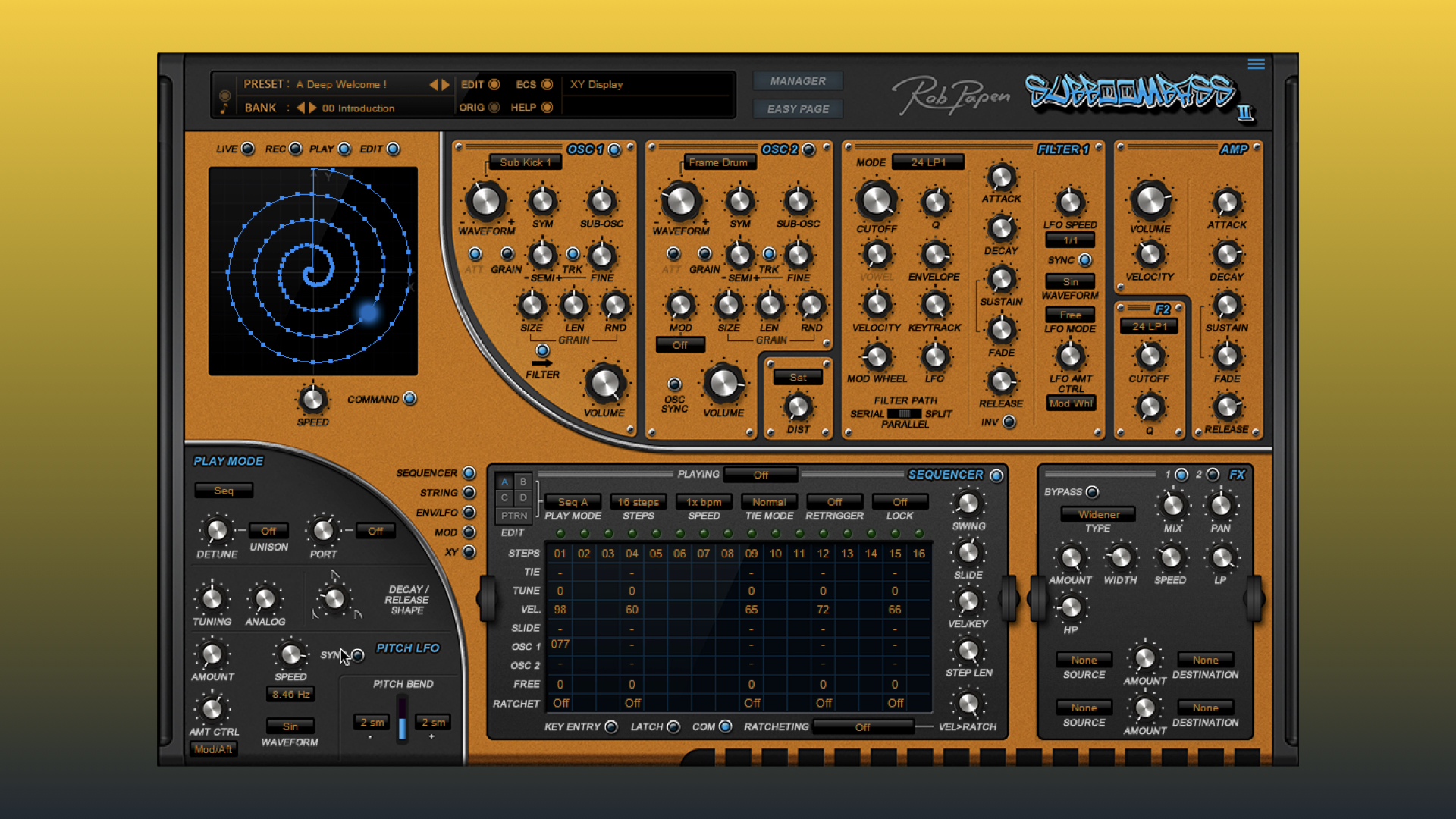
Task: Open the Sat distortion type dropdown
Action: pyautogui.click(x=798, y=377)
